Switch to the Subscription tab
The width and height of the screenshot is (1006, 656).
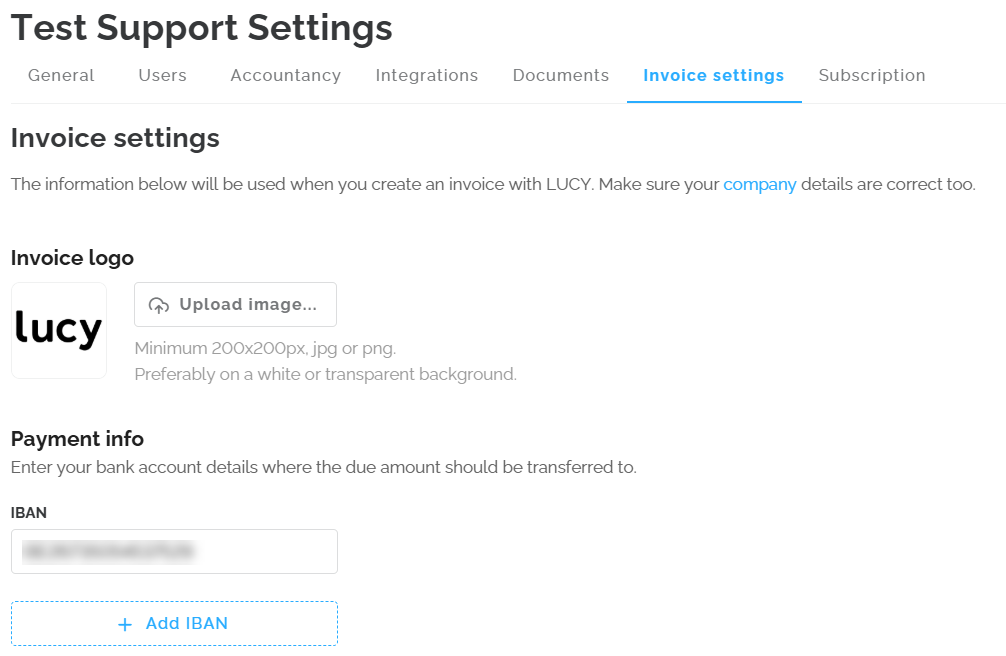pos(872,75)
